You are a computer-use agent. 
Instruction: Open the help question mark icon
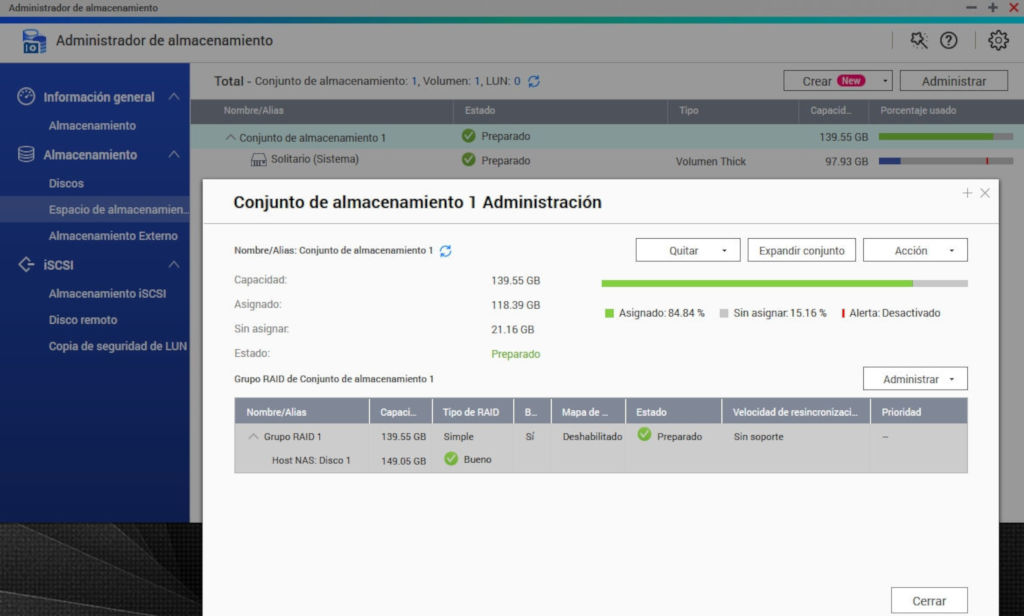[x=949, y=41]
